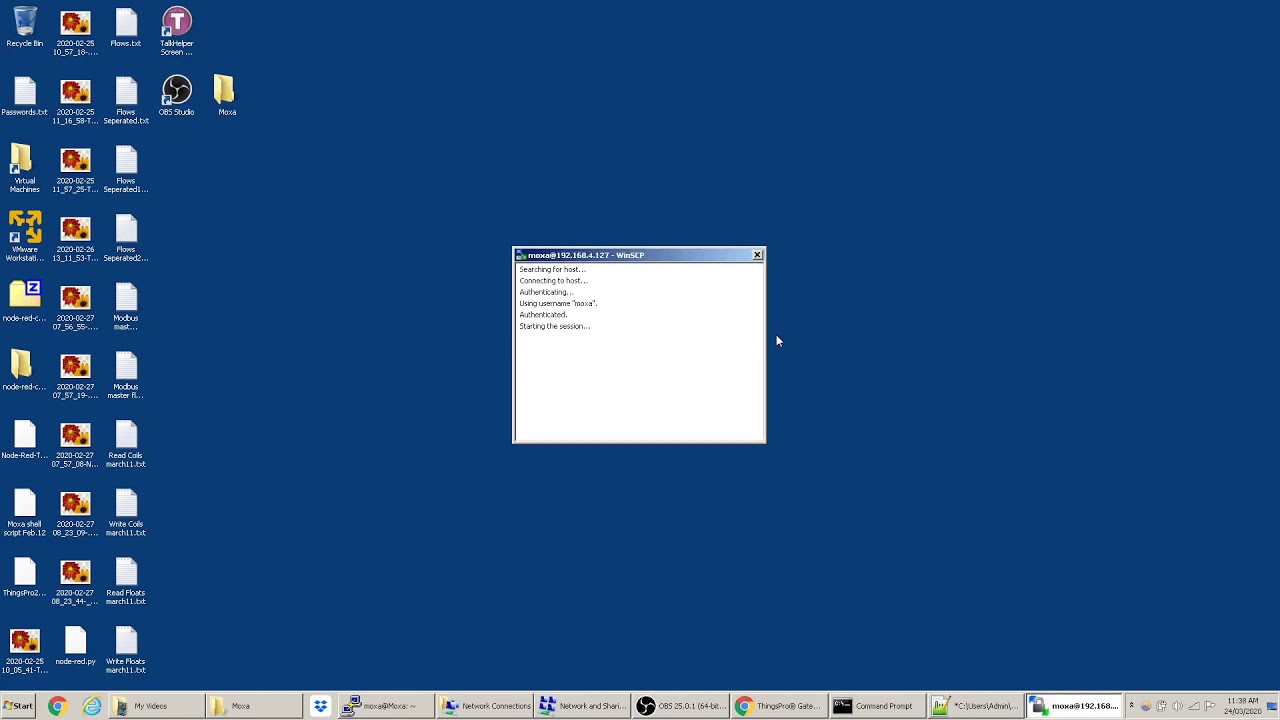This screenshot has height=720, width=1280.
Task: Select the Write Floats march11.txt file
Action: coord(126,650)
